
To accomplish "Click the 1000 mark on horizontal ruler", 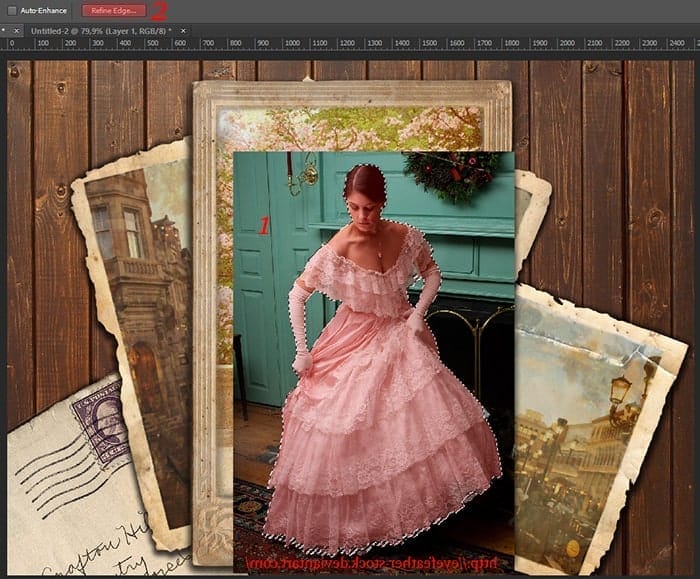I will coord(292,43).
